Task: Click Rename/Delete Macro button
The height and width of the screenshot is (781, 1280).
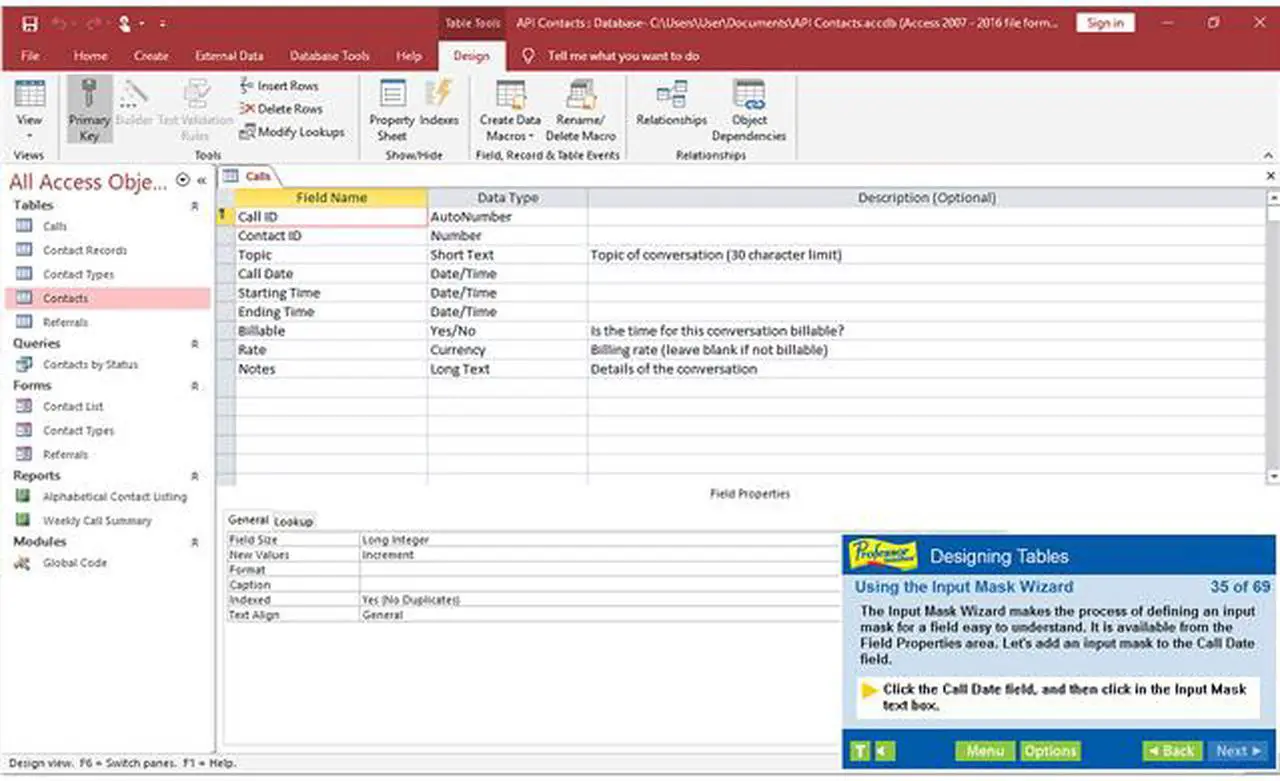Action: tap(580, 110)
